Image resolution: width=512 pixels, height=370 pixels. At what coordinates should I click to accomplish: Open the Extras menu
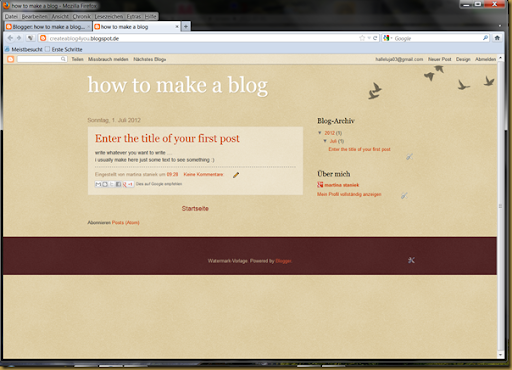[134, 16]
